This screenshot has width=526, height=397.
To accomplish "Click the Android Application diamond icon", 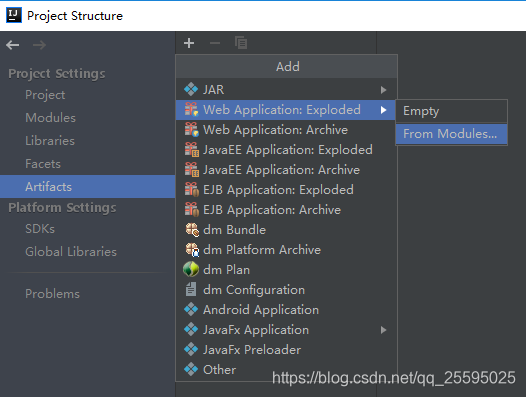I will click(191, 309).
